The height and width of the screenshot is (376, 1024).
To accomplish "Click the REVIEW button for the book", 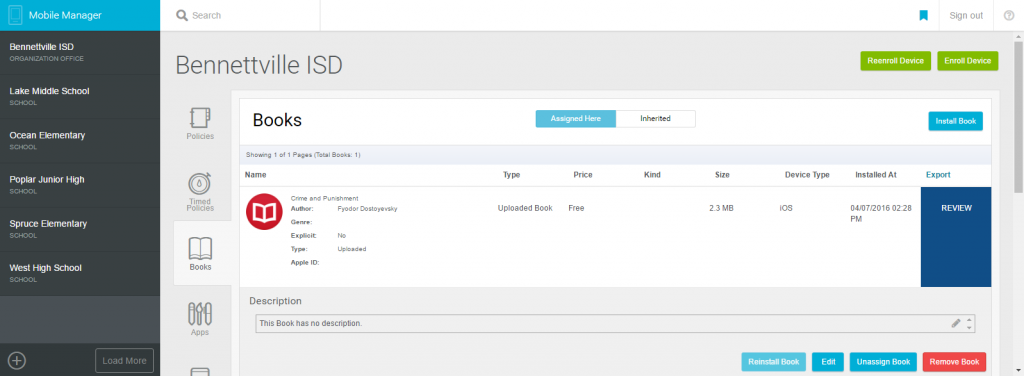I will pos(955,237).
